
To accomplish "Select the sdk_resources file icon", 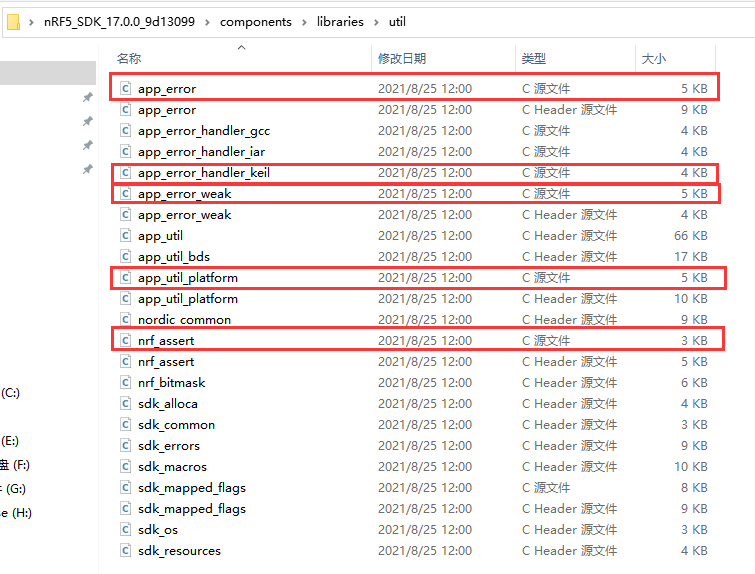I will tap(125, 550).
